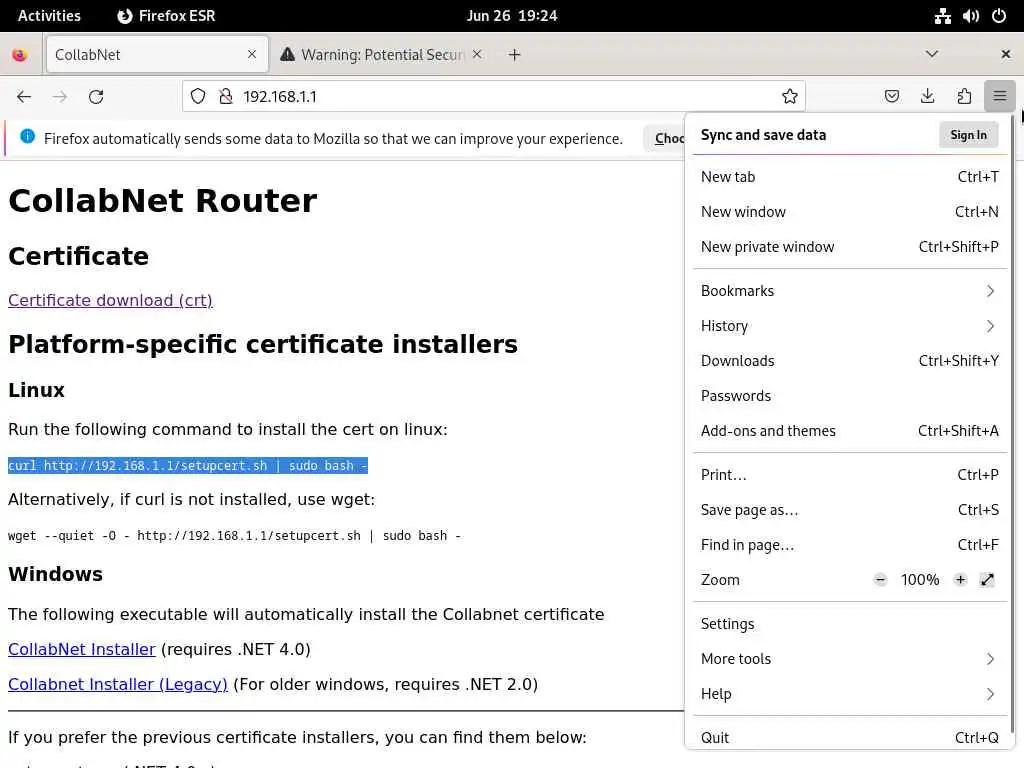Switch to the CollabNet tab

[x=157, y=55]
